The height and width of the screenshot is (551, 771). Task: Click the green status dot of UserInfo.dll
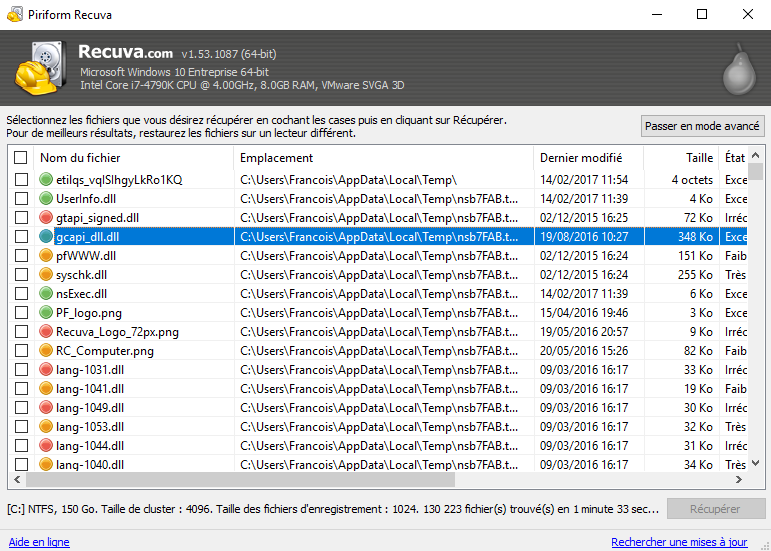[46, 199]
